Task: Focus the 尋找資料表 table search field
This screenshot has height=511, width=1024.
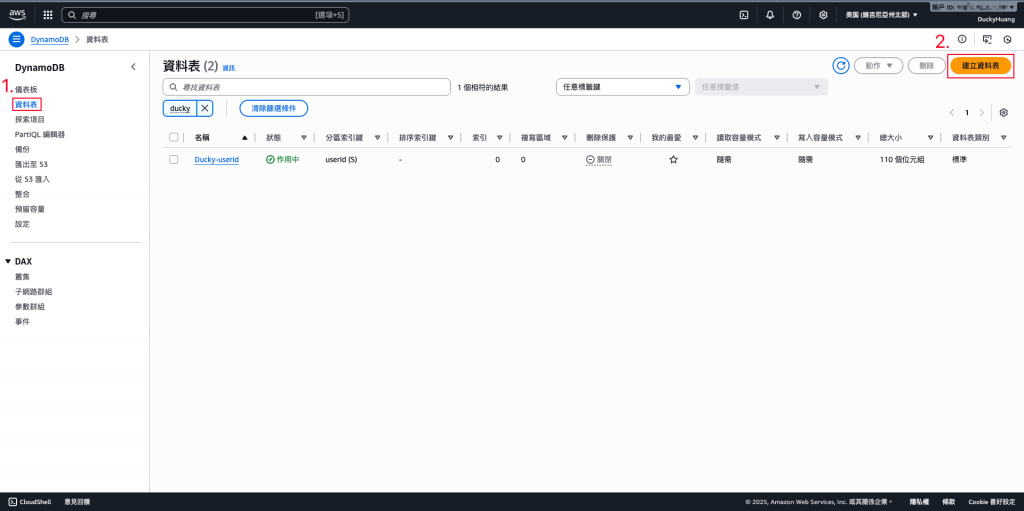Action: pos(306,87)
